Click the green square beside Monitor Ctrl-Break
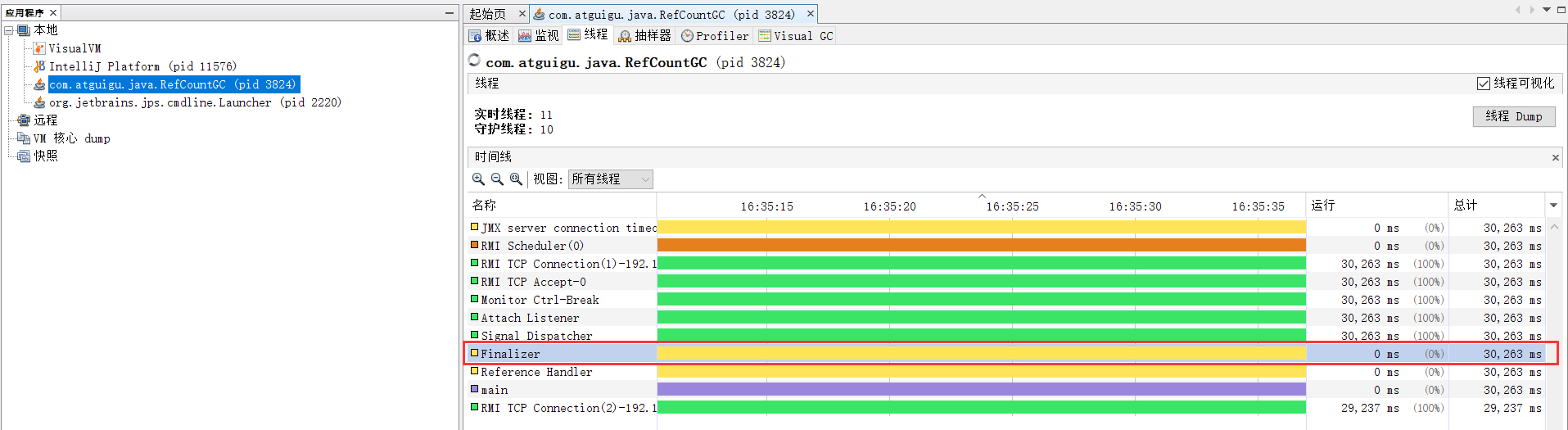 tap(474, 299)
